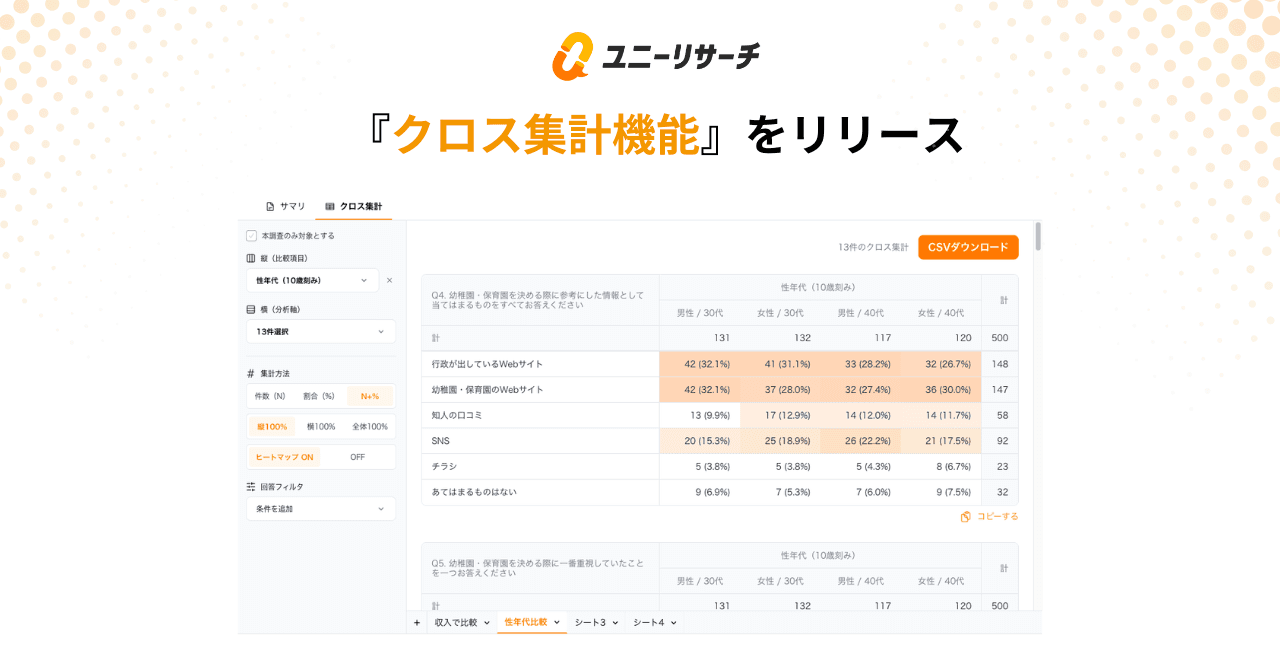This screenshot has width=1280, height=670.
Task: Expand the 13件選択 analysis axis dropdown
Action: click(x=320, y=331)
